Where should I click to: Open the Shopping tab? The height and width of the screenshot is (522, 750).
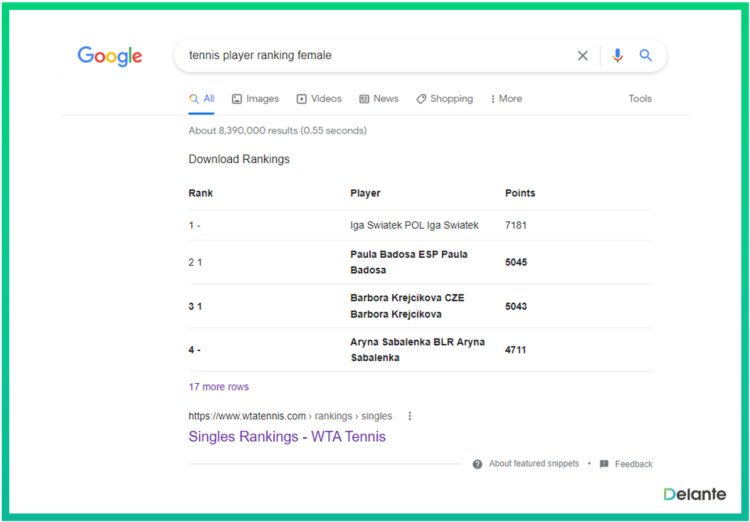pos(444,99)
